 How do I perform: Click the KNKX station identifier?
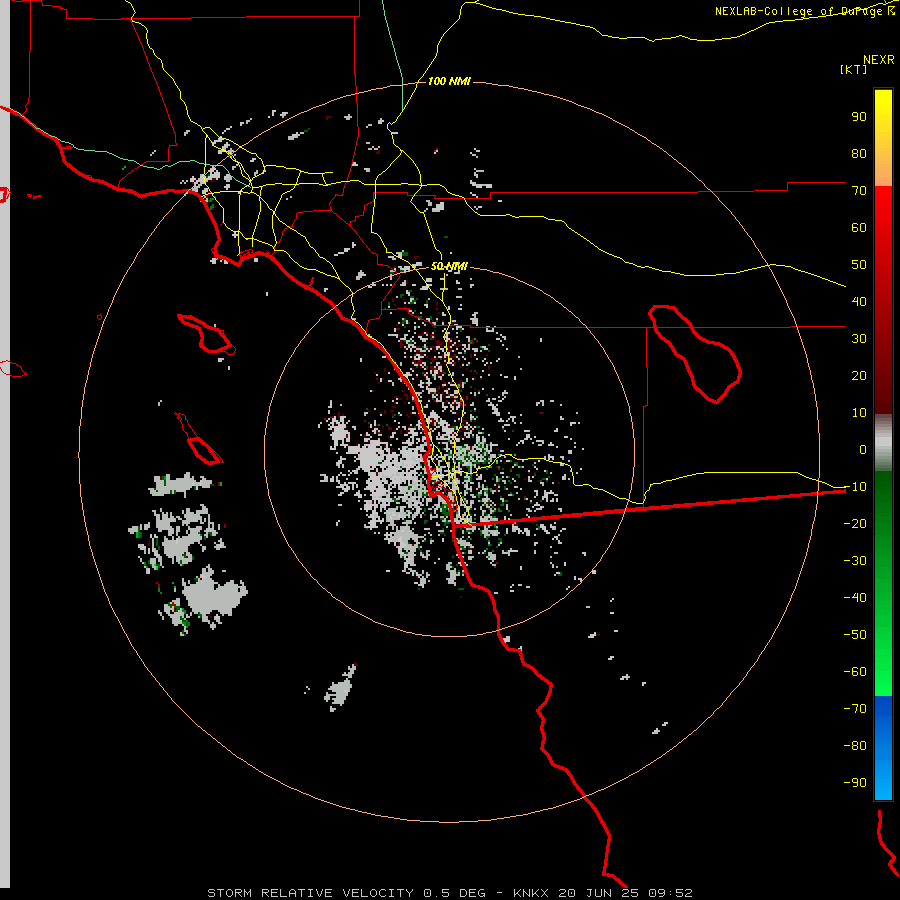[x=531, y=893]
